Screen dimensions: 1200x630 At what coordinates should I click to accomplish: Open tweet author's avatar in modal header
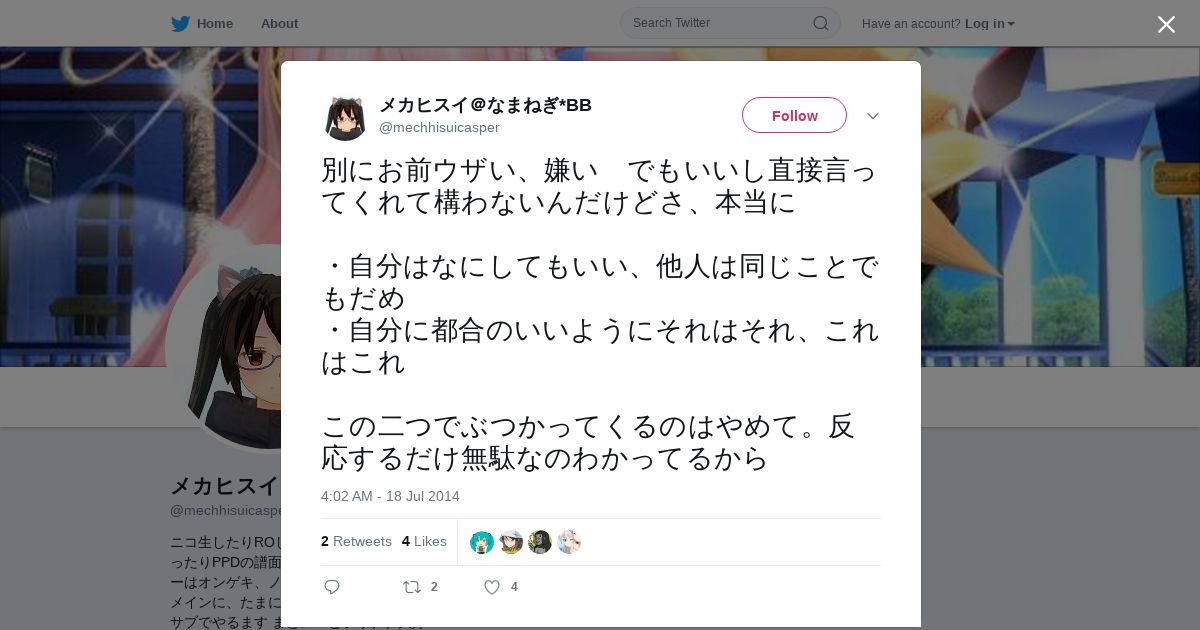345,118
